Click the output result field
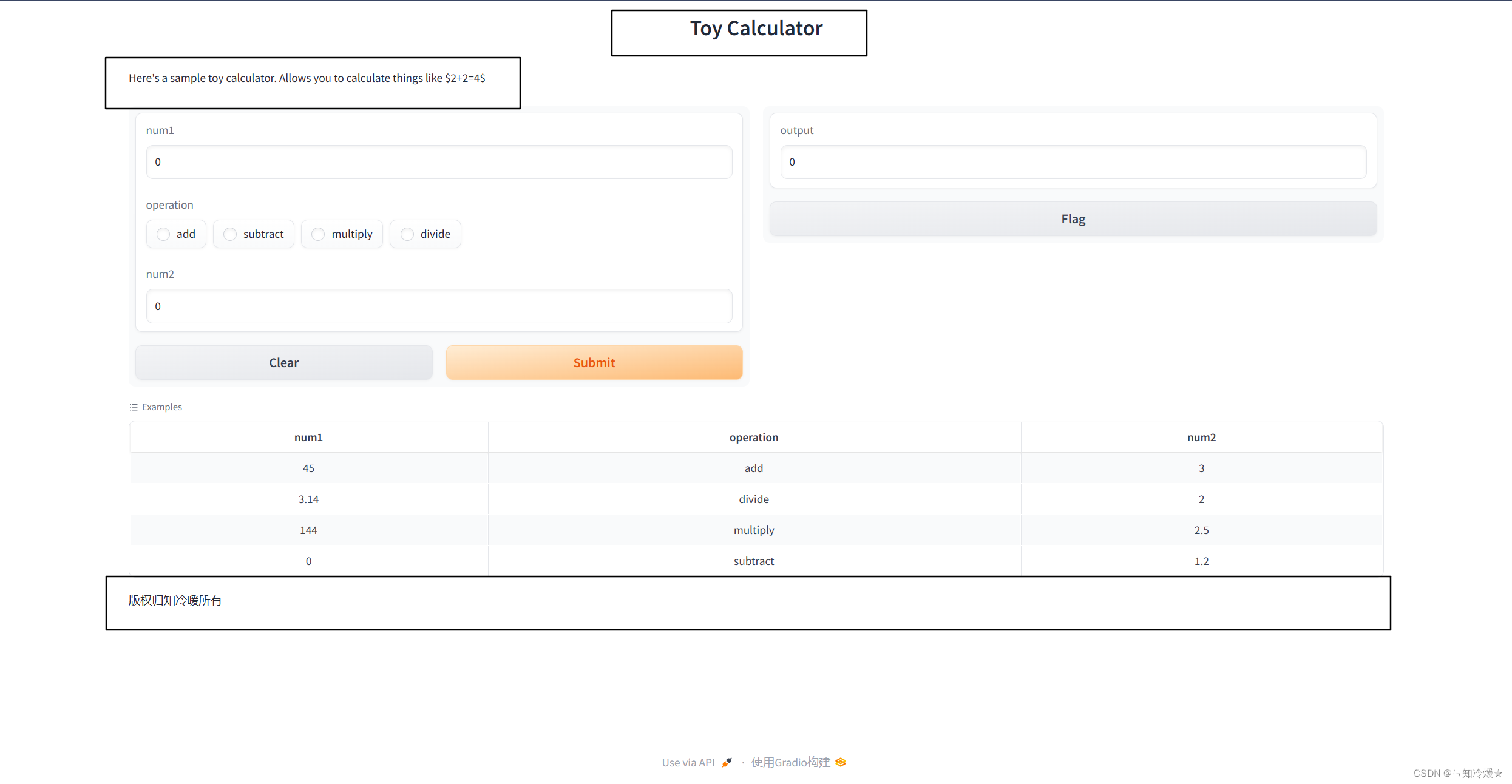Viewport: 1512px width, 784px height. (1073, 162)
